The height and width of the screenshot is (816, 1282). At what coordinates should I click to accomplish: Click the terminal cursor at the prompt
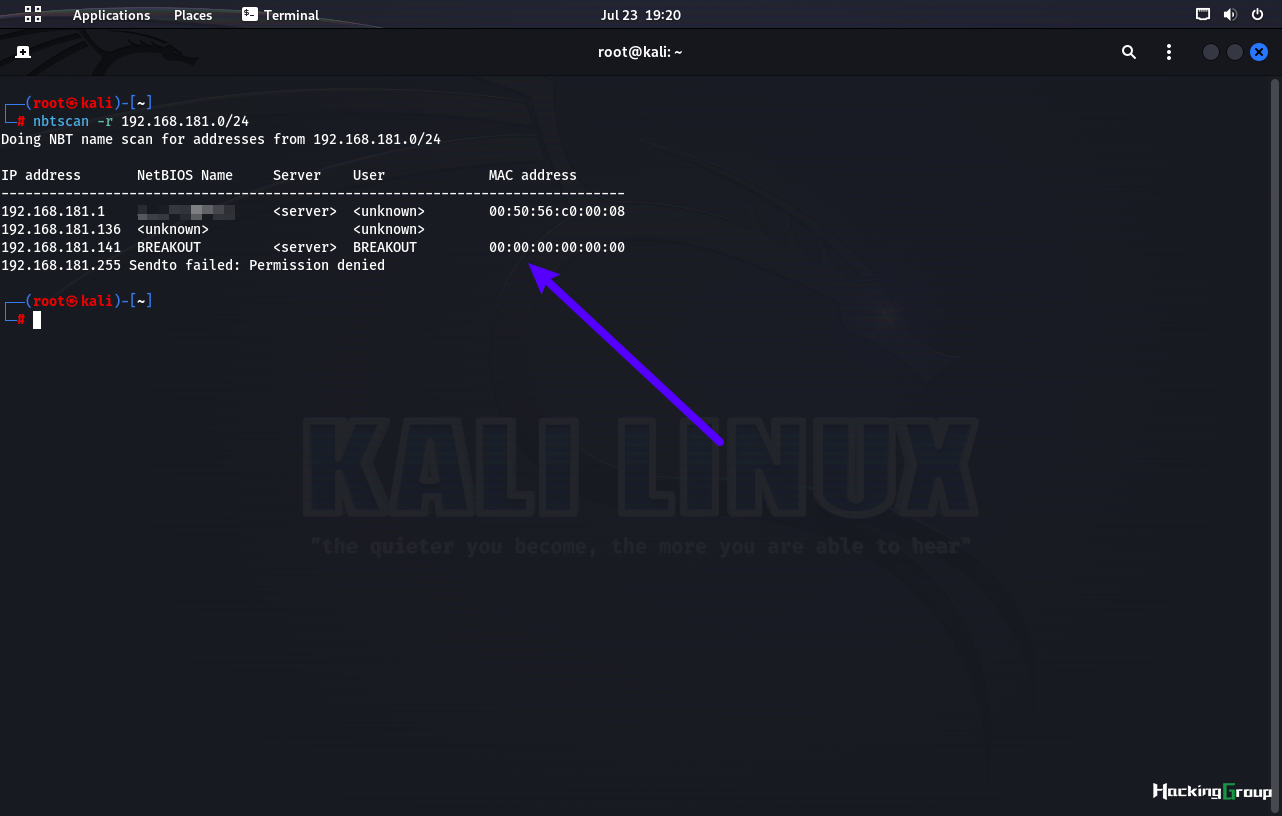37,320
